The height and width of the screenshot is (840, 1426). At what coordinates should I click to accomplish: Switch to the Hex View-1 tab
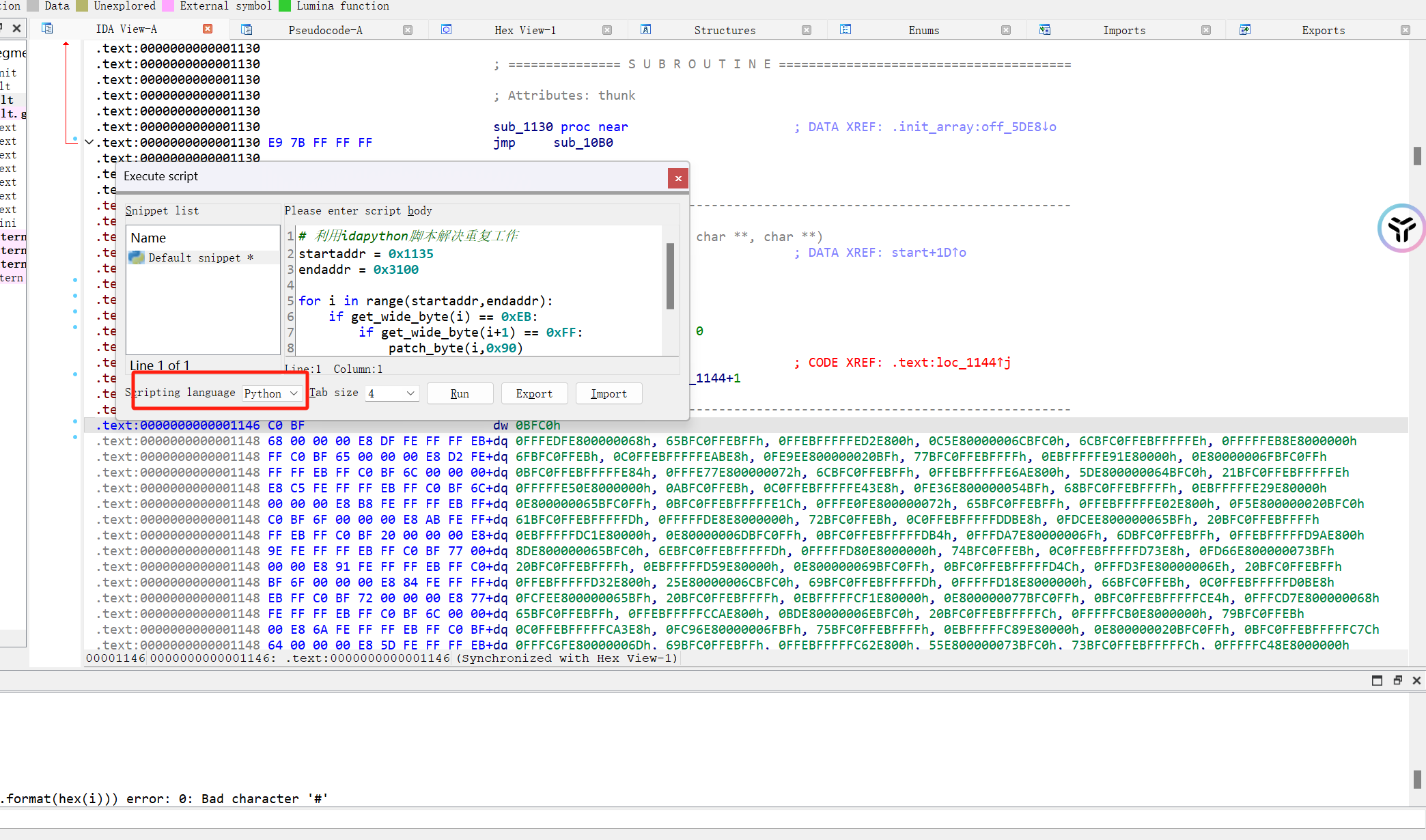tap(525, 30)
